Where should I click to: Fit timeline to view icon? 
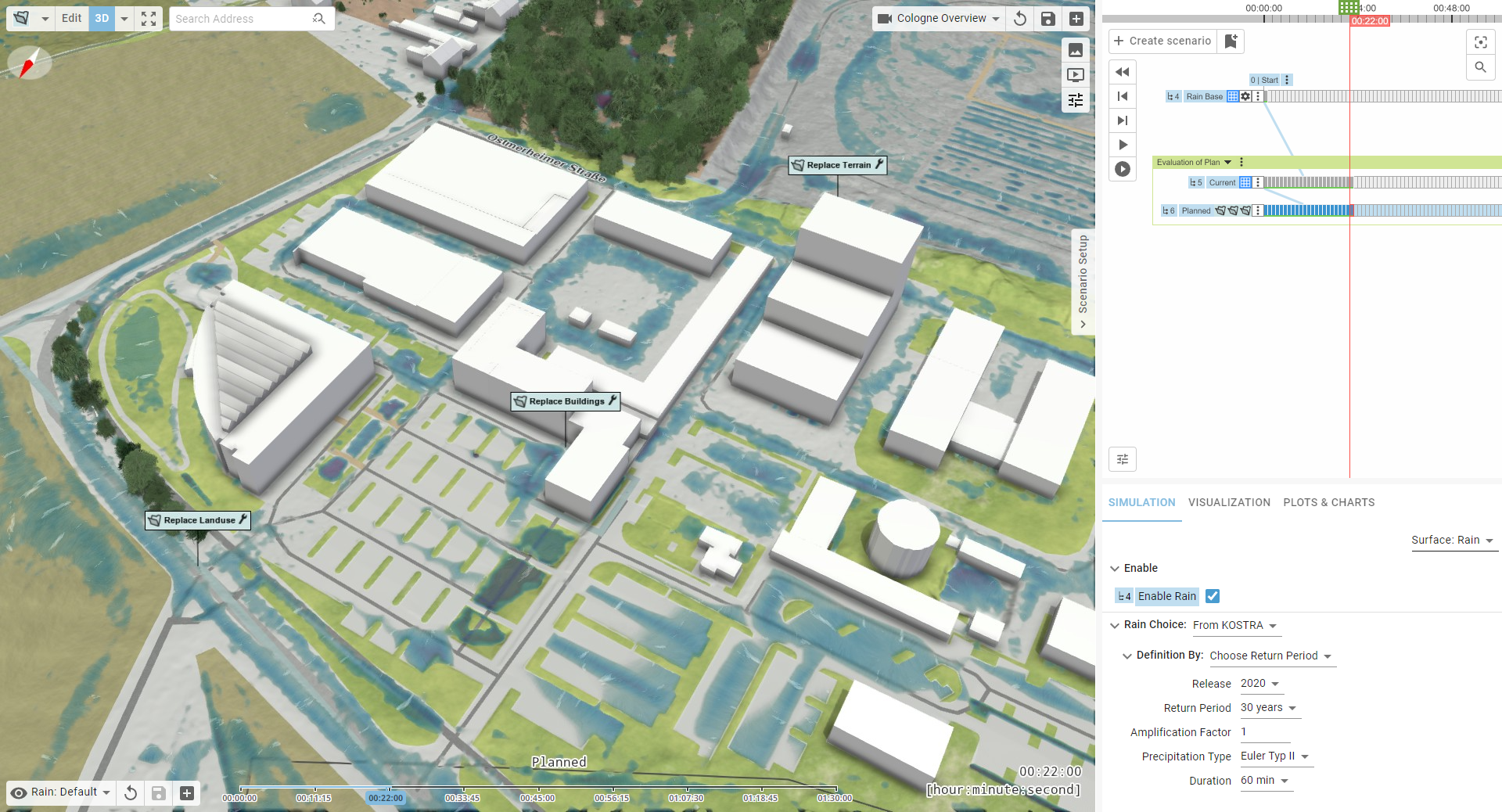(1480, 42)
